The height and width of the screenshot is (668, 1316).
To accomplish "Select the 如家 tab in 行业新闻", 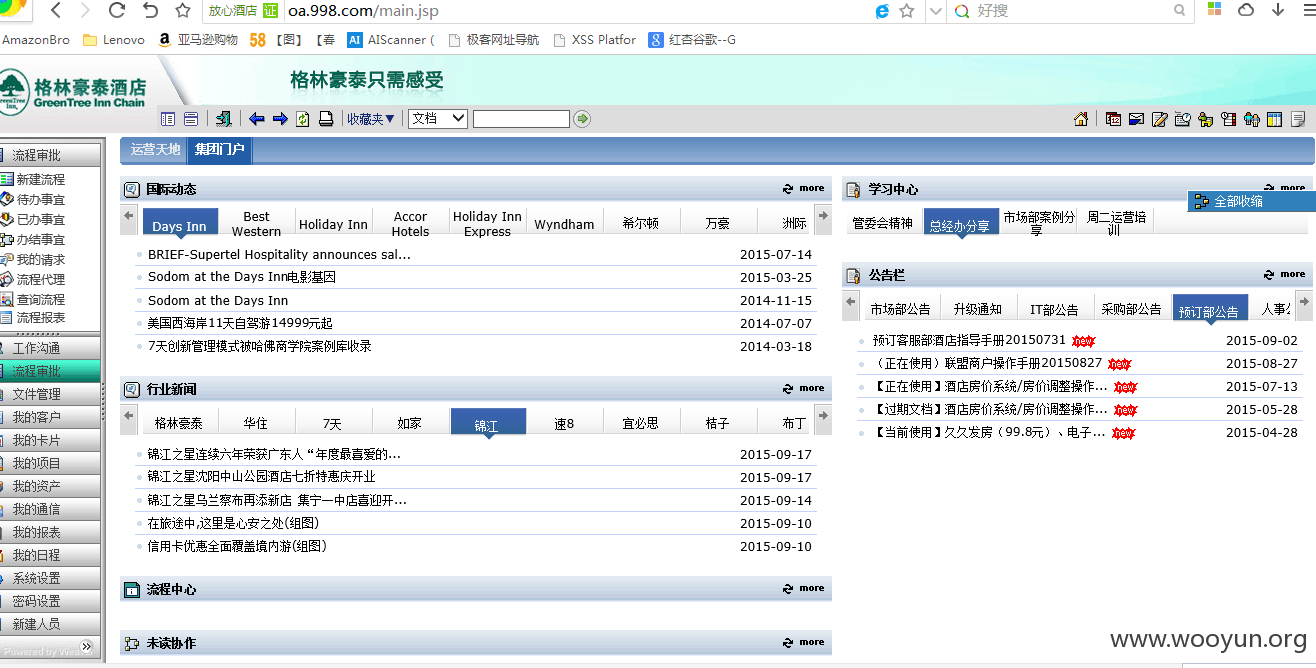I will point(410,423).
